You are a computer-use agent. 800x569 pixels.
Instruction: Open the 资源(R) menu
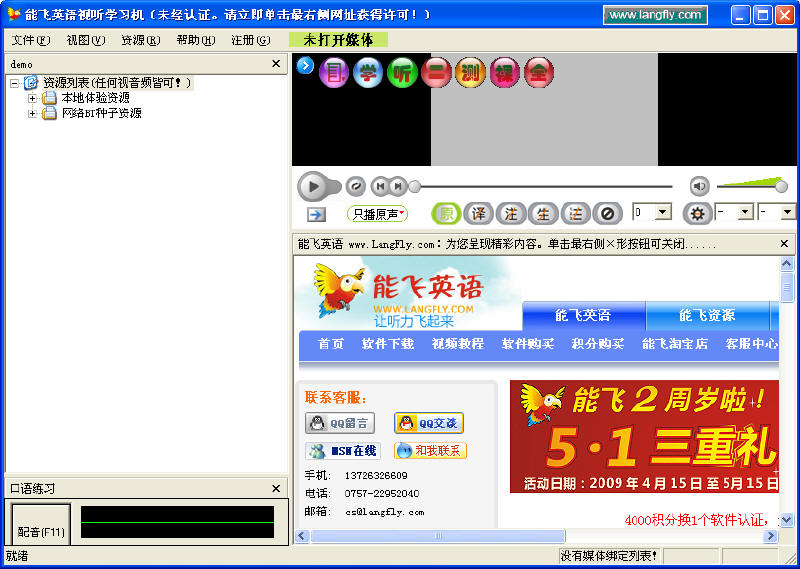(141, 40)
